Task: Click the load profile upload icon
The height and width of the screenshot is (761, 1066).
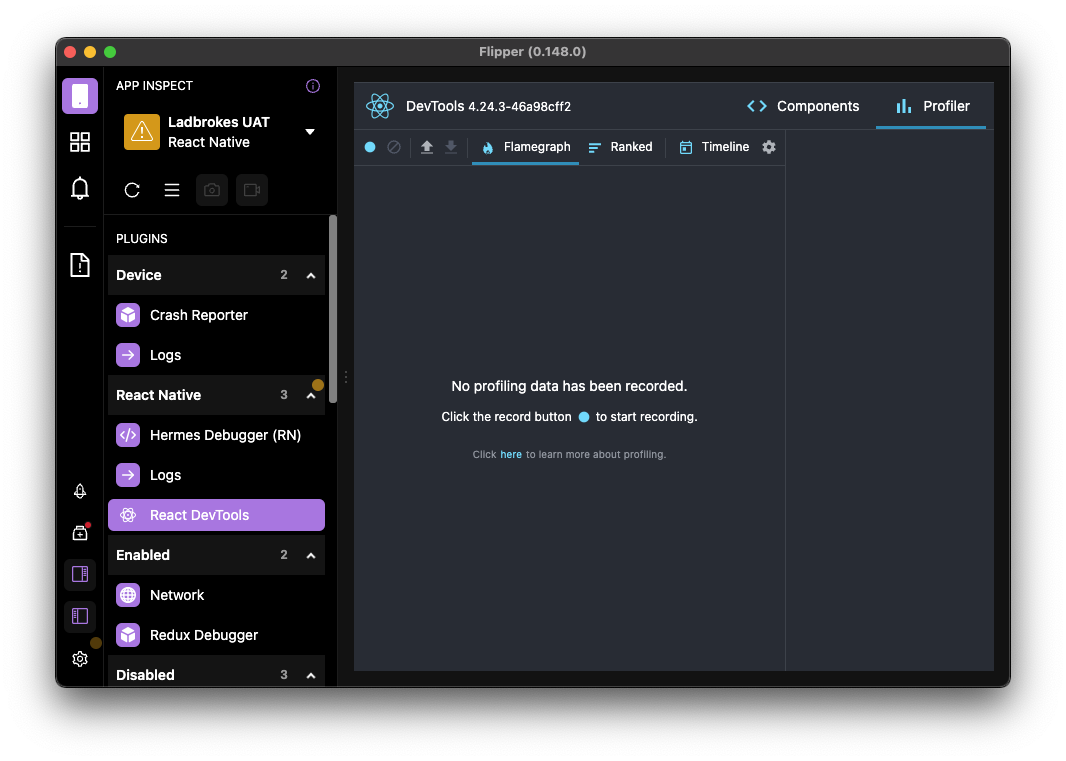Action: (x=427, y=147)
